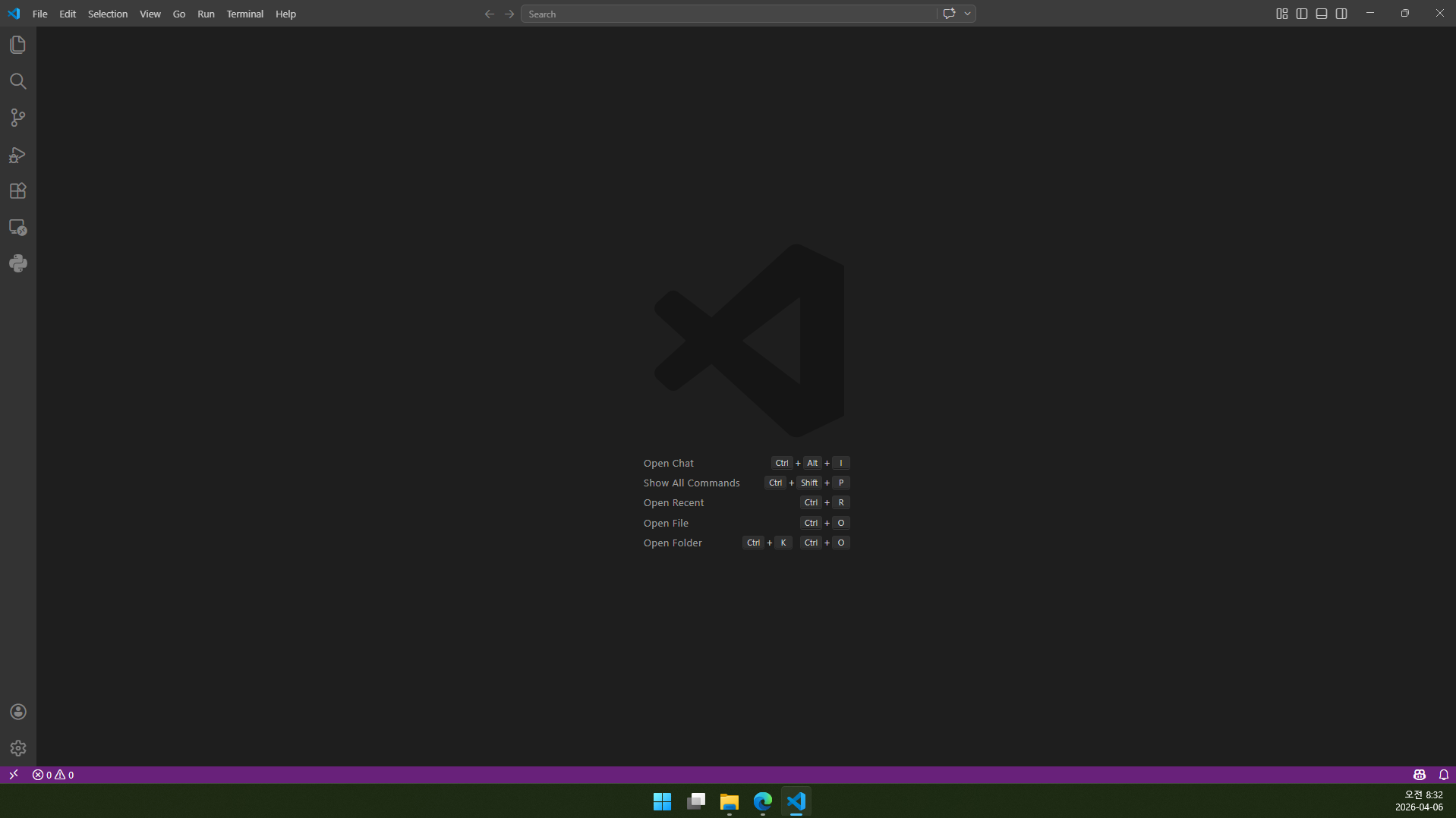Click VS Code icon on taskbar
The width and height of the screenshot is (1456, 818).
(x=796, y=801)
